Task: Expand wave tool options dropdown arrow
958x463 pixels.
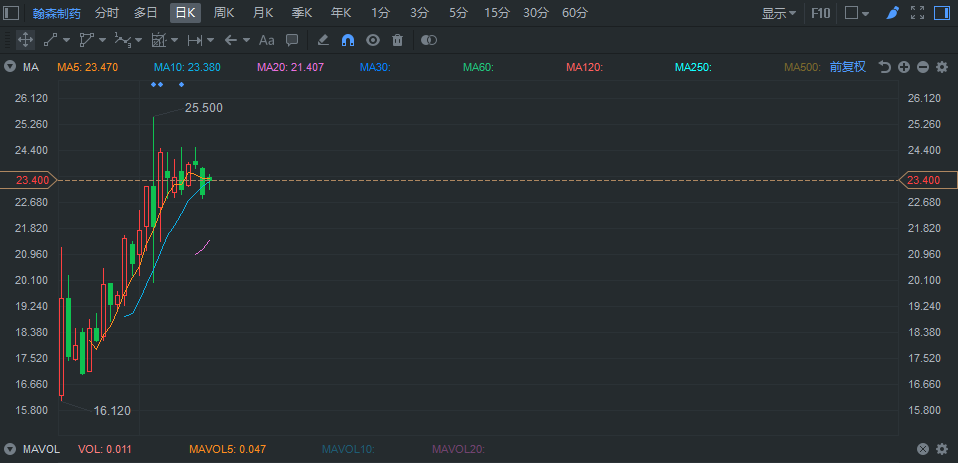Action: (139, 40)
